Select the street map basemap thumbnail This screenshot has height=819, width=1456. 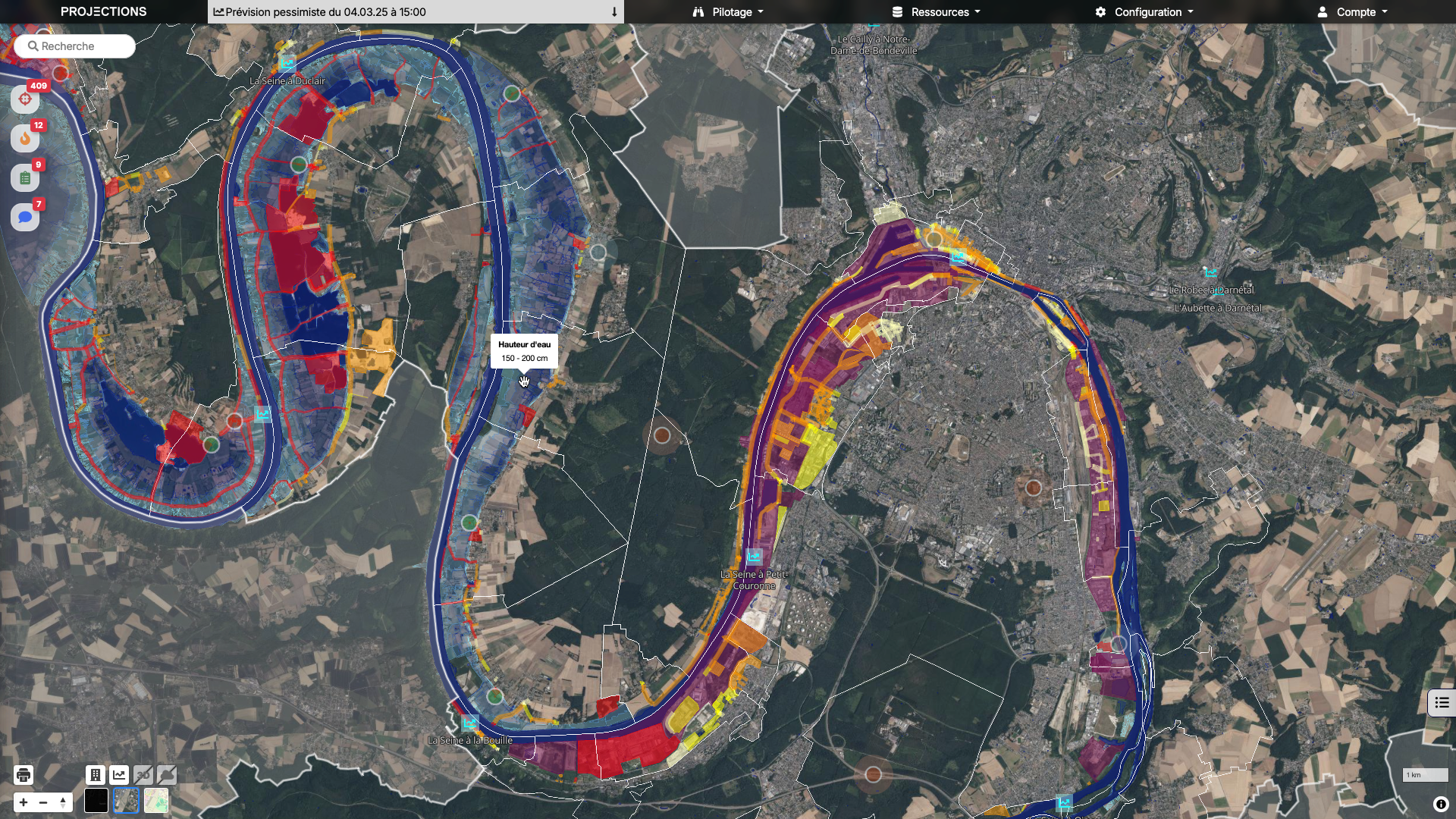pyautogui.click(x=156, y=801)
